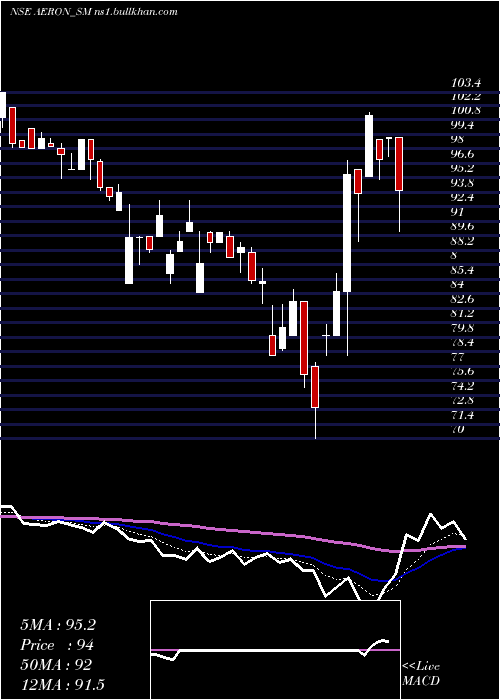Viewport: 500px width, 700px height.
Task: Click the 95.2 price axis label
Action: (x=463, y=168)
